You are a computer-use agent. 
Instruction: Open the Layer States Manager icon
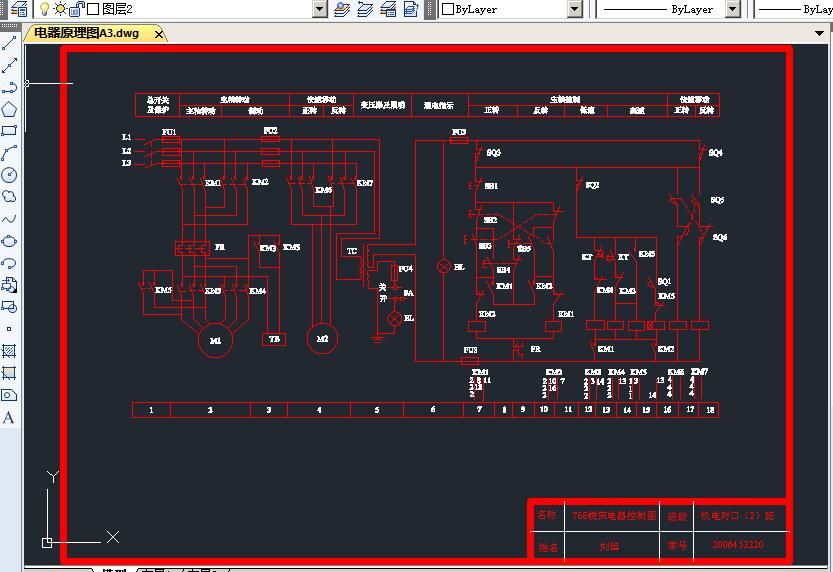388,8
